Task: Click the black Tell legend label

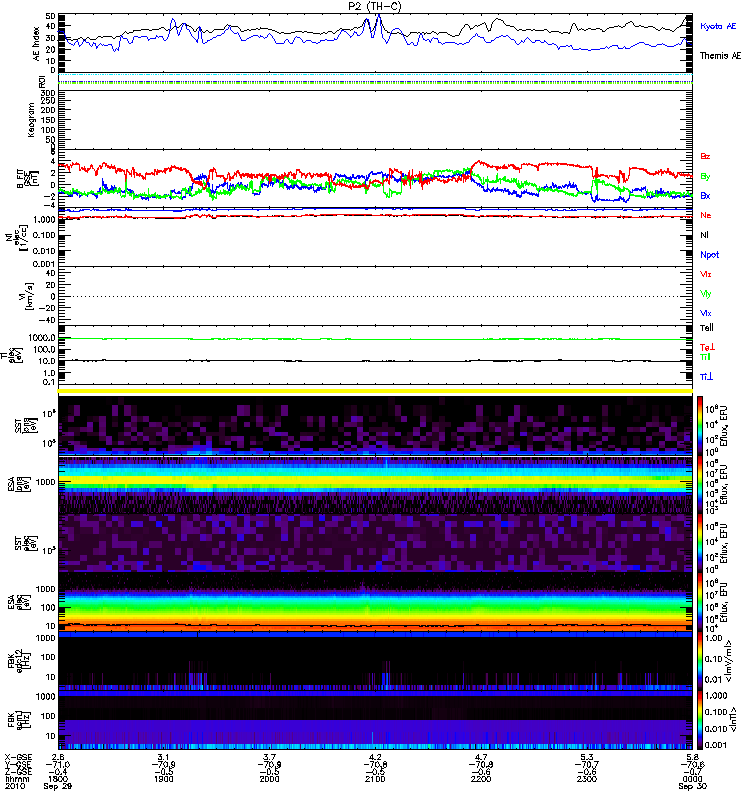Action: tap(707, 328)
